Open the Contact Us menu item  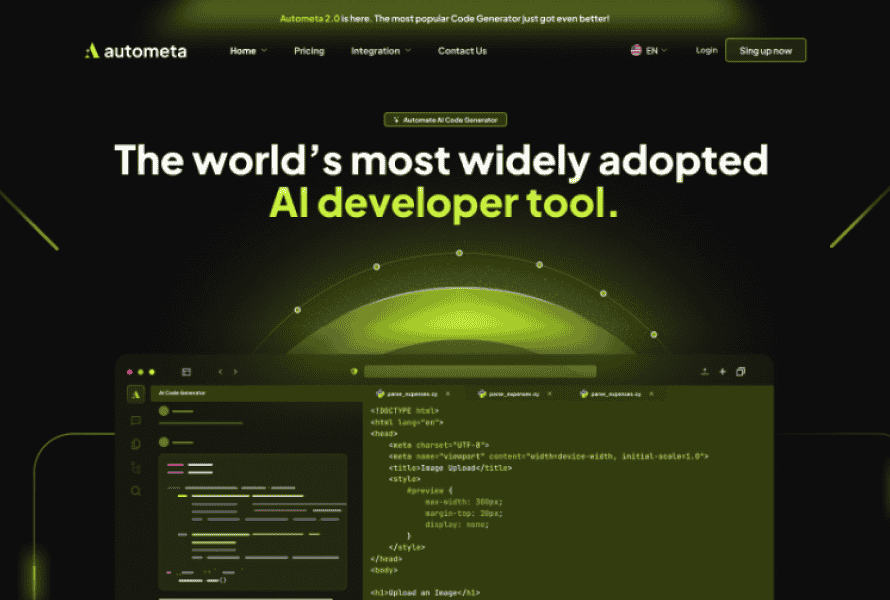click(x=462, y=51)
